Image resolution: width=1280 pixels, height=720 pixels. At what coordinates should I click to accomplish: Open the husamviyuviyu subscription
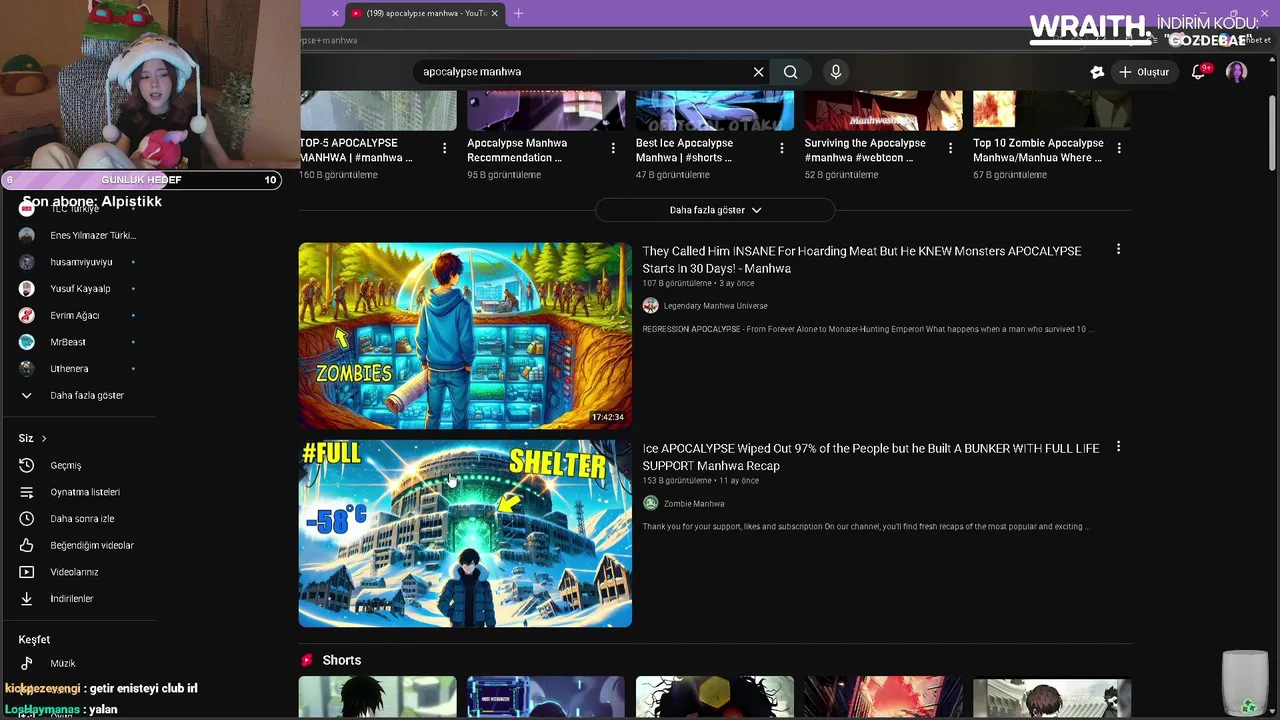[79, 262]
